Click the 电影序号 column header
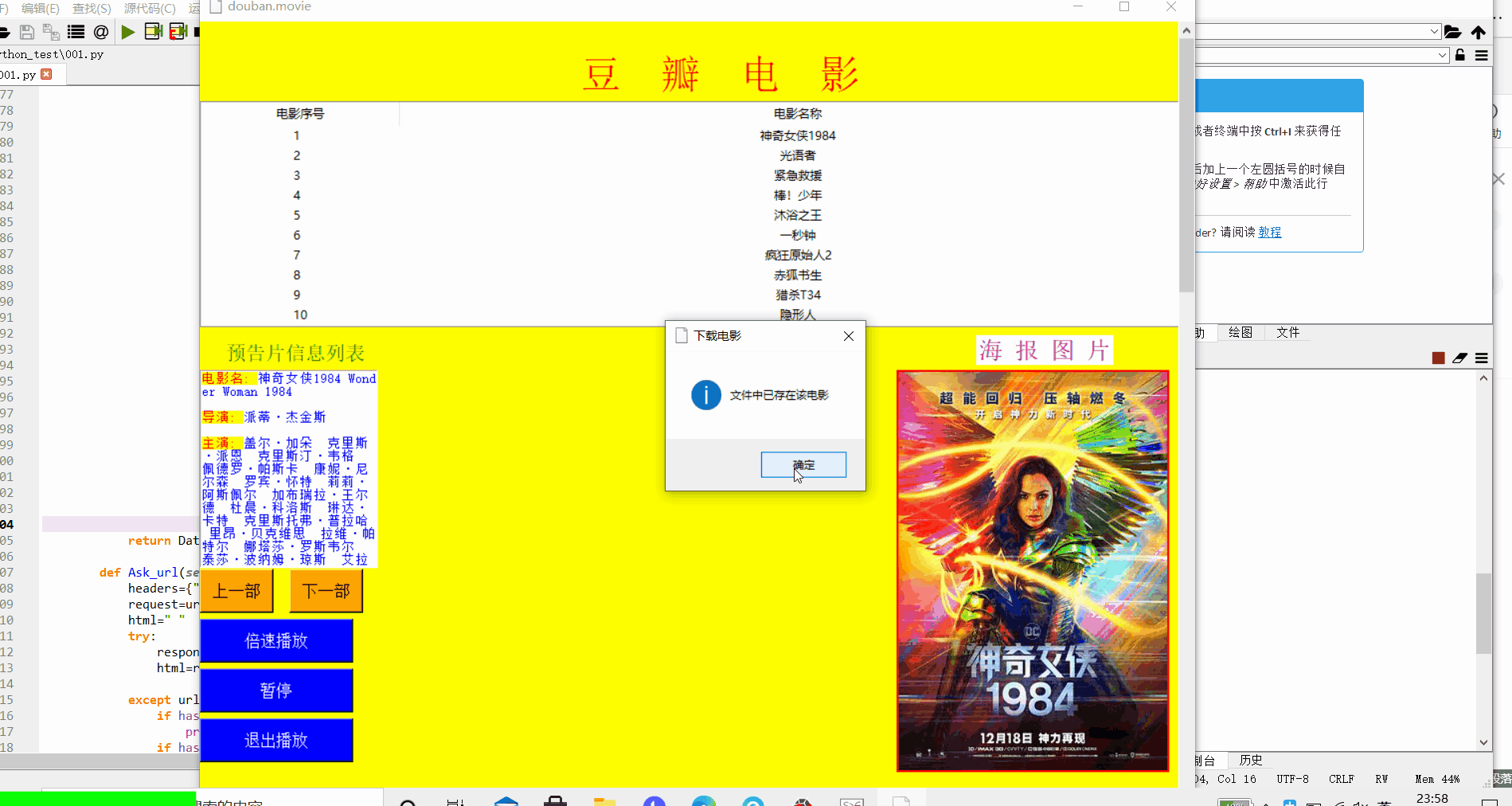Image resolution: width=1512 pixels, height=806 pixels. point(299,114)
